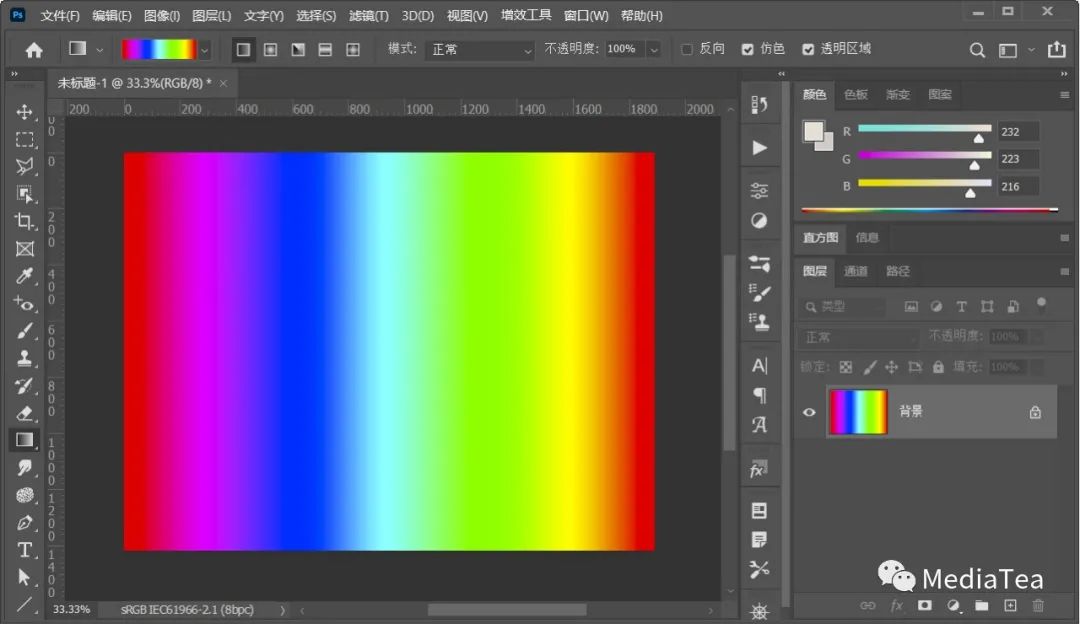Screen dimensions: 1080x624
Task: Select the Clone Stamp tool
Action: click(25, 358)
